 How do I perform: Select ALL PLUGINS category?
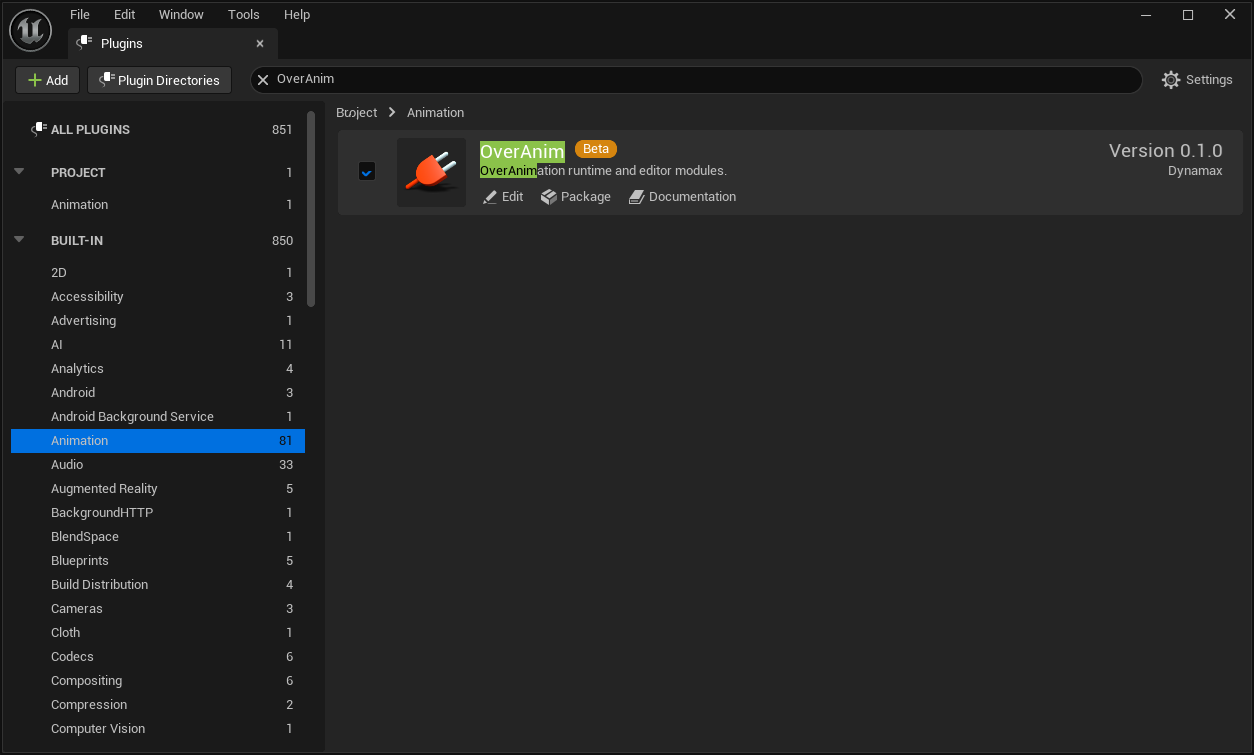(x=158, y=129)
